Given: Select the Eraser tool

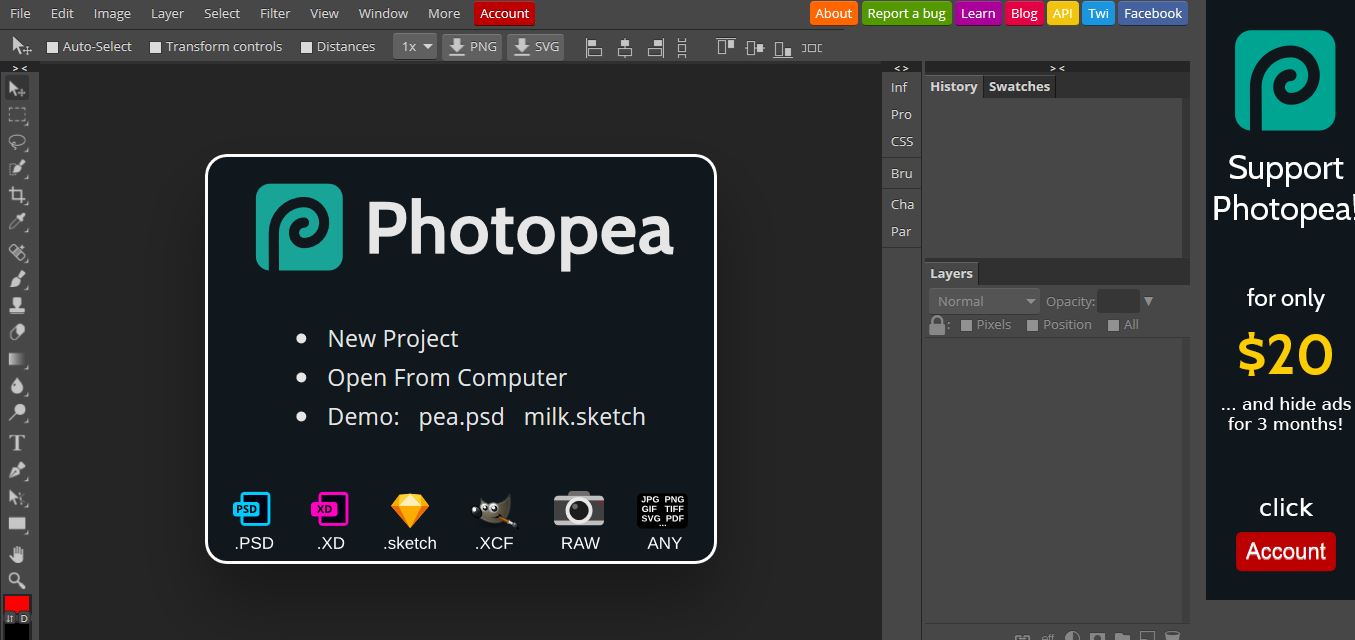Looking at the screenshot, I should coord(17,332).
